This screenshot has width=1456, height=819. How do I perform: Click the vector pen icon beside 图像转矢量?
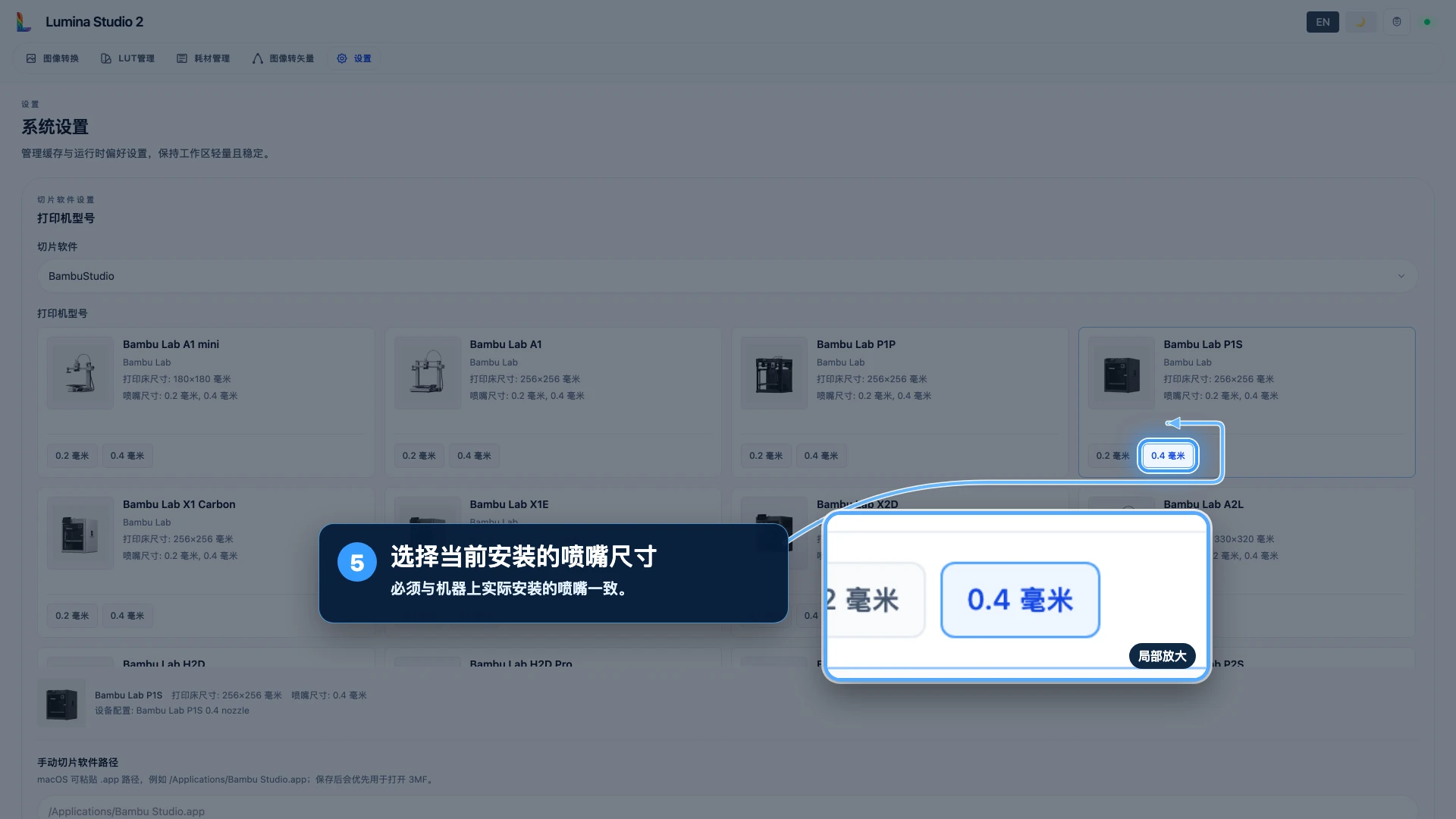(x=258, y=58)
